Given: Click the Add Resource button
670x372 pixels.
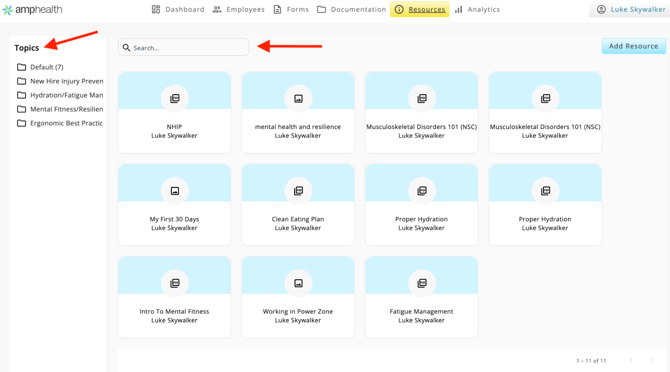Looking at the screenshot, I should 634,46.
